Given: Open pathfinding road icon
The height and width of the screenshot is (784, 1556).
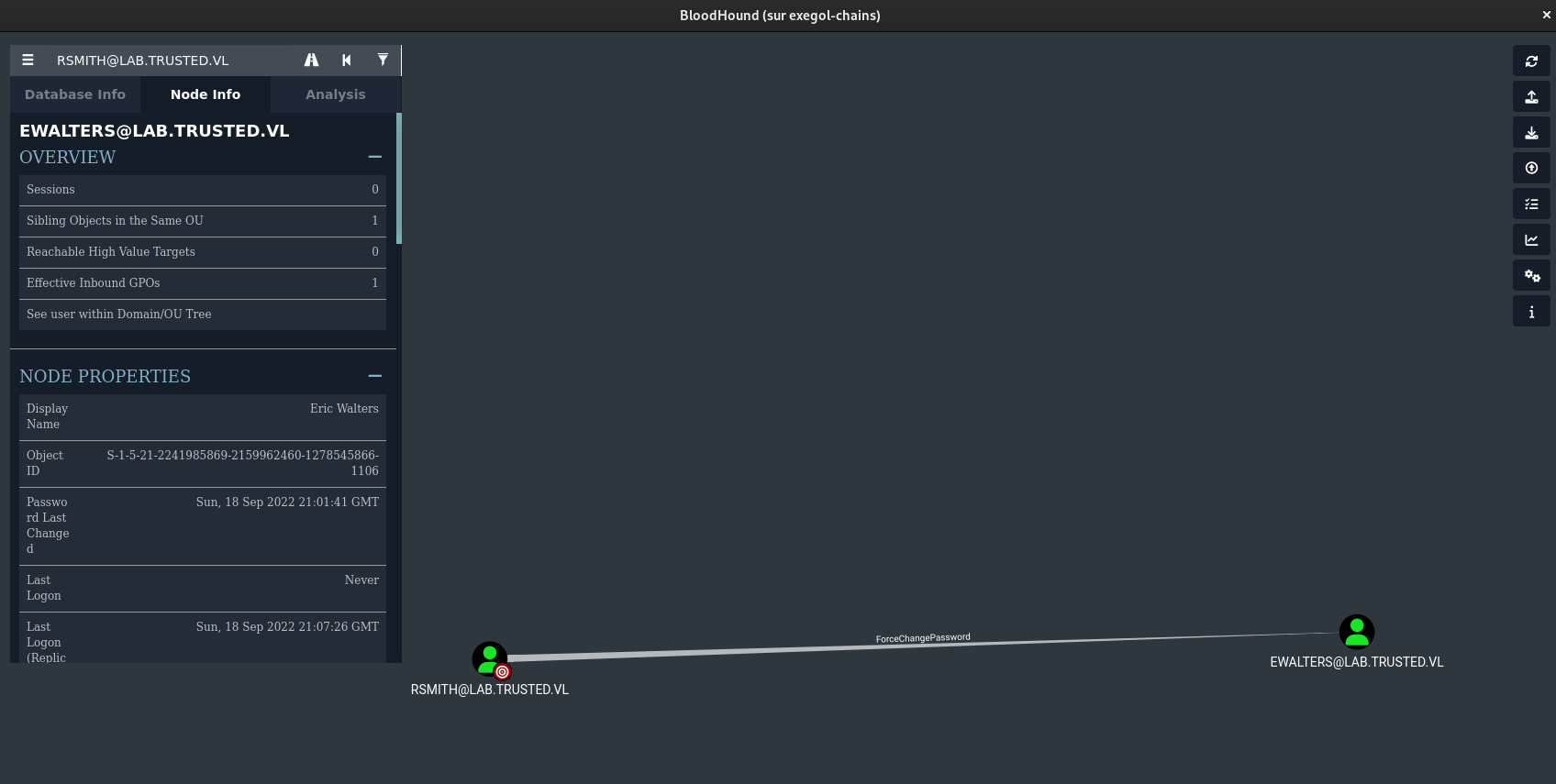Looking at the screenshot, I should pyautogui.click(x=312, y=61).
